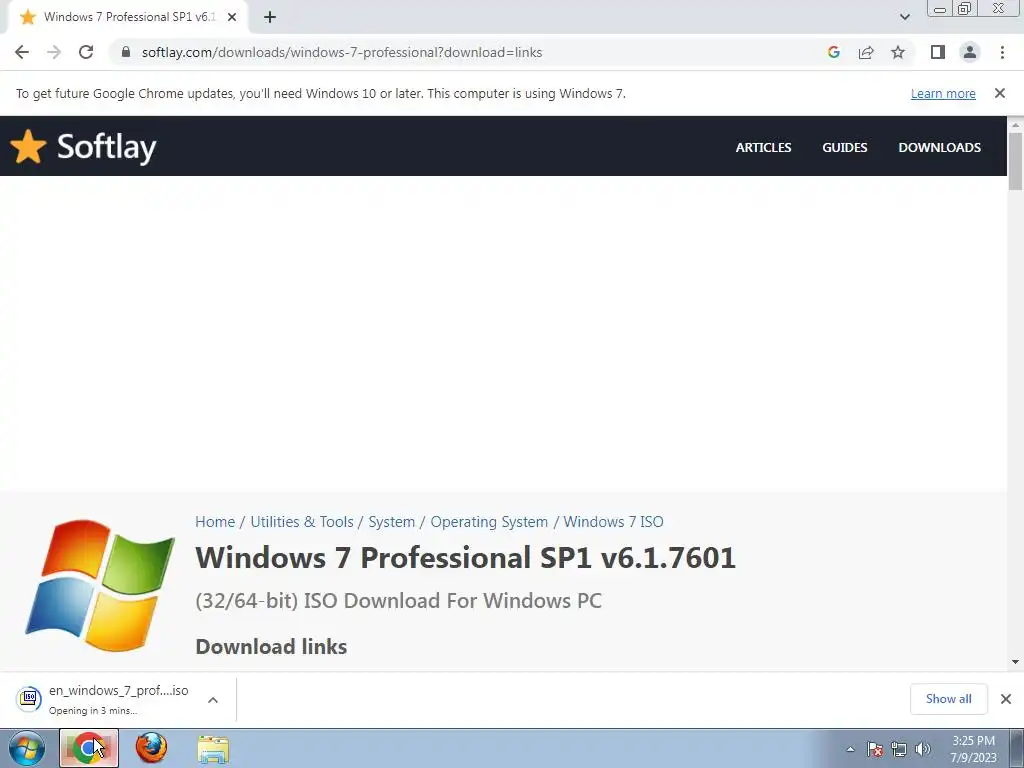This screenshot has width=1024, height=768.
Task: Launch Firefox from the taskbar
Action: point(151,748)
